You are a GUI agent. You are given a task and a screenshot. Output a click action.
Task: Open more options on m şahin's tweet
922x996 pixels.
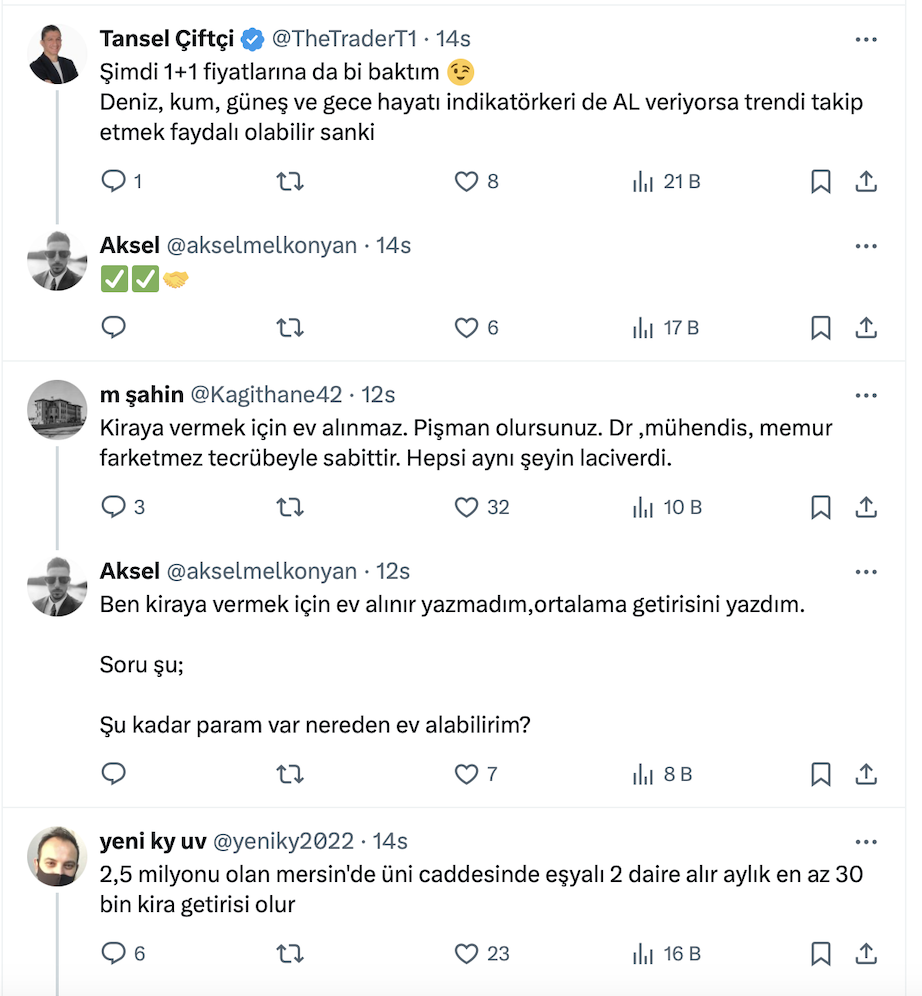click(866, 394)
